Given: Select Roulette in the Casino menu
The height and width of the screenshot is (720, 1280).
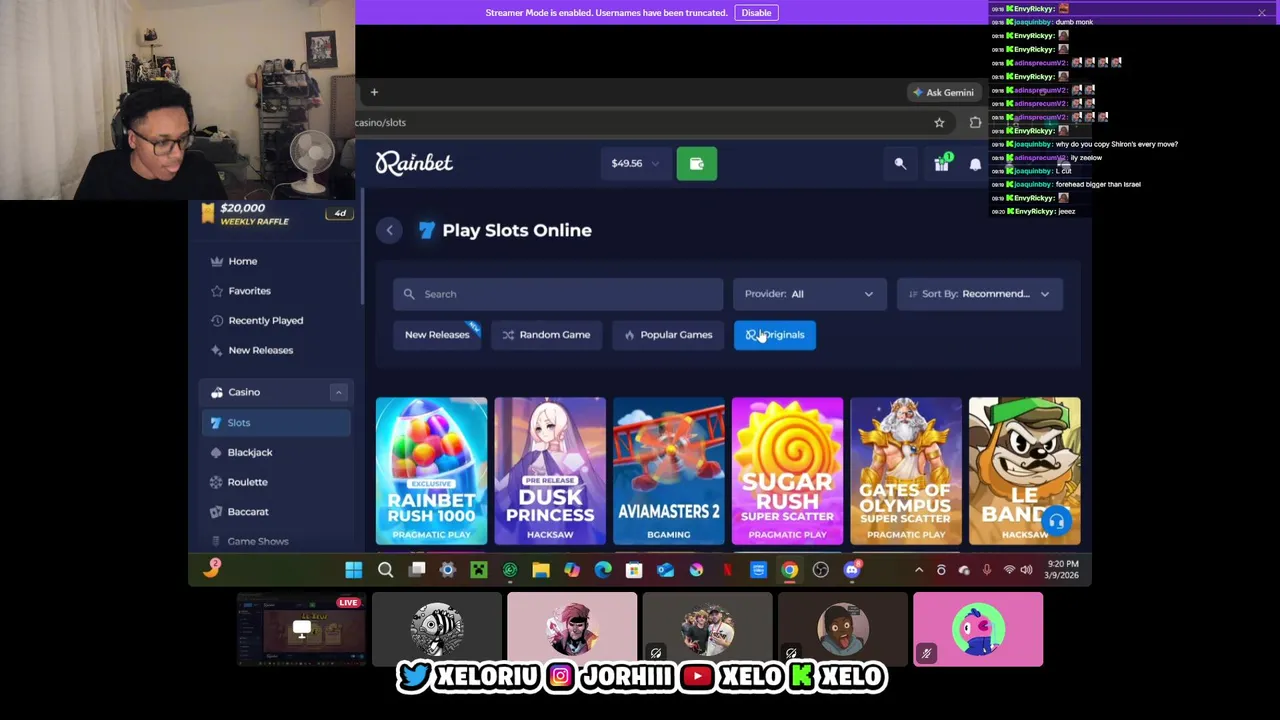Looking at the screenshot, I should click(x=247, y=482).
